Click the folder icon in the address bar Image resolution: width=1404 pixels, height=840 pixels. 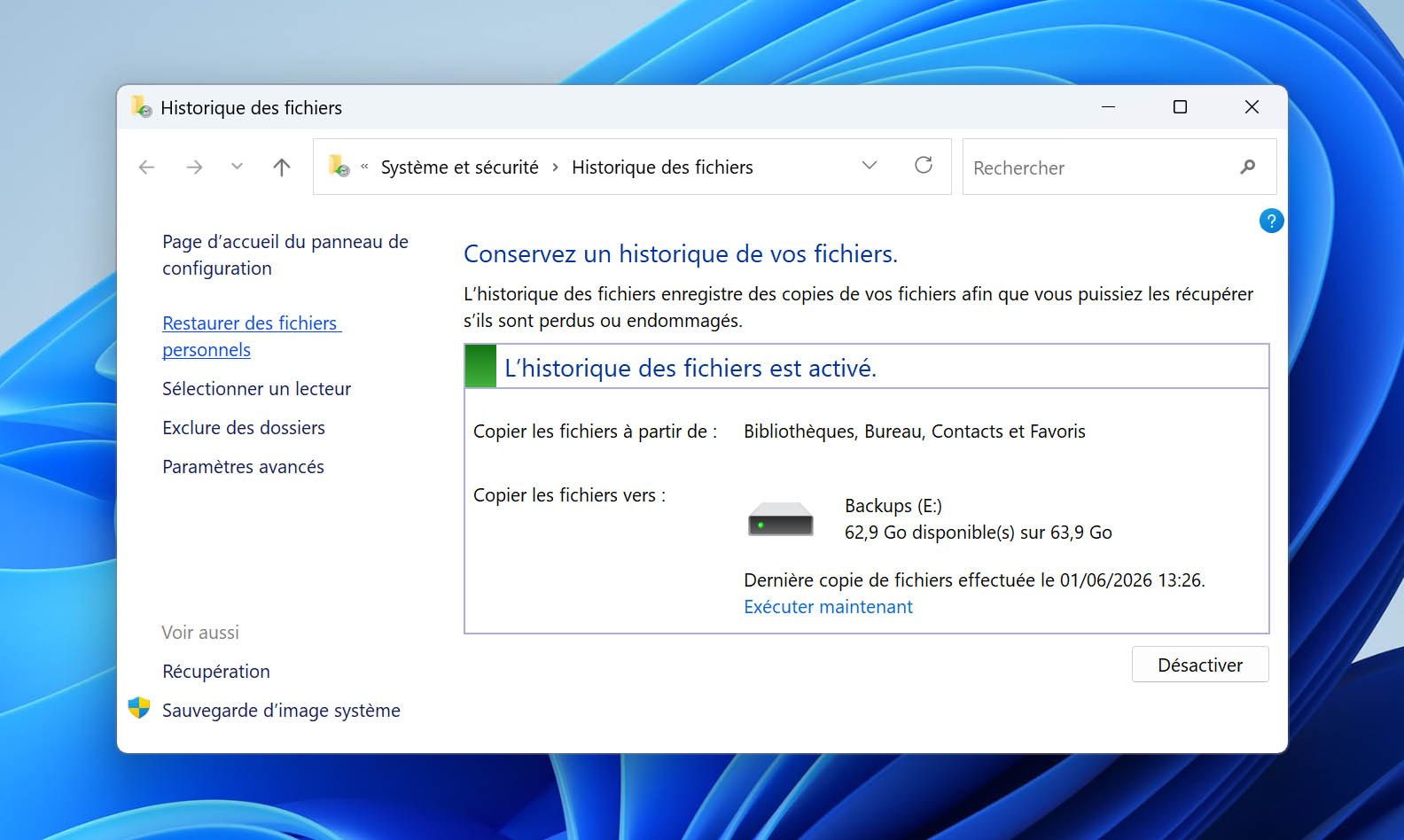point(339,166)
